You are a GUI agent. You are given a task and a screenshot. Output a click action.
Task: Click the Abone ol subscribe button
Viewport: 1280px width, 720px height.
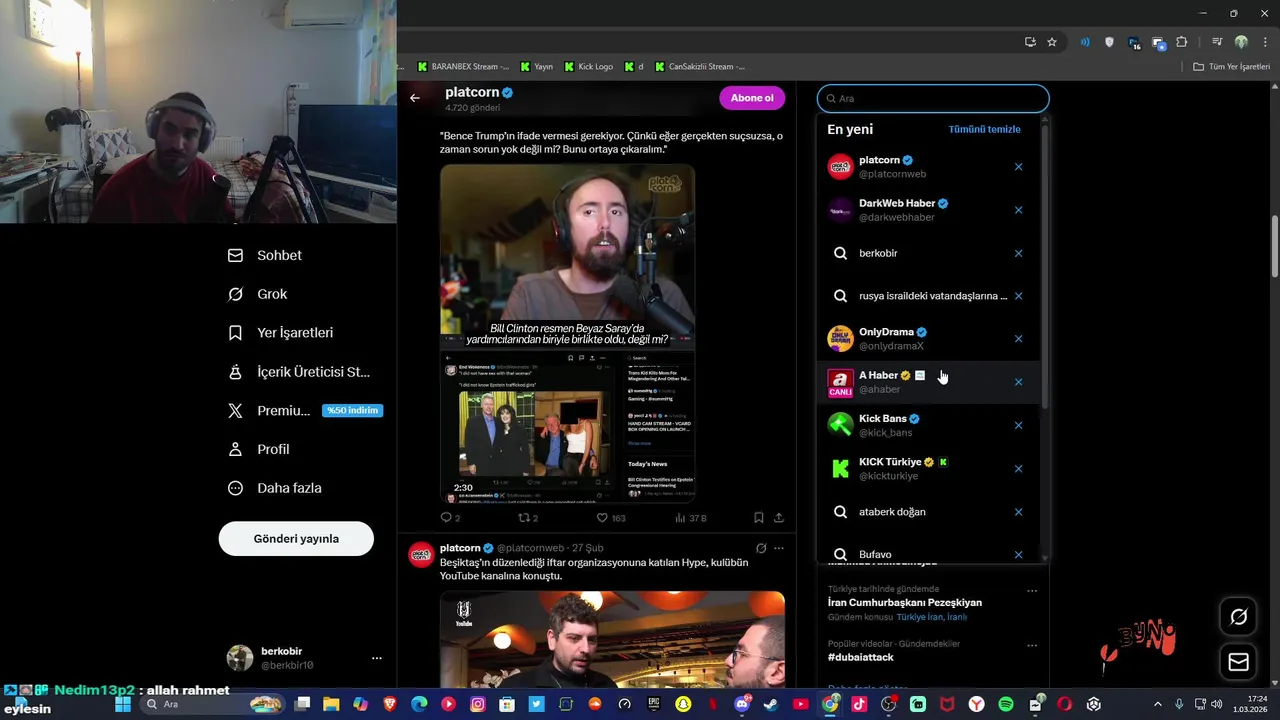click(752, 98)
